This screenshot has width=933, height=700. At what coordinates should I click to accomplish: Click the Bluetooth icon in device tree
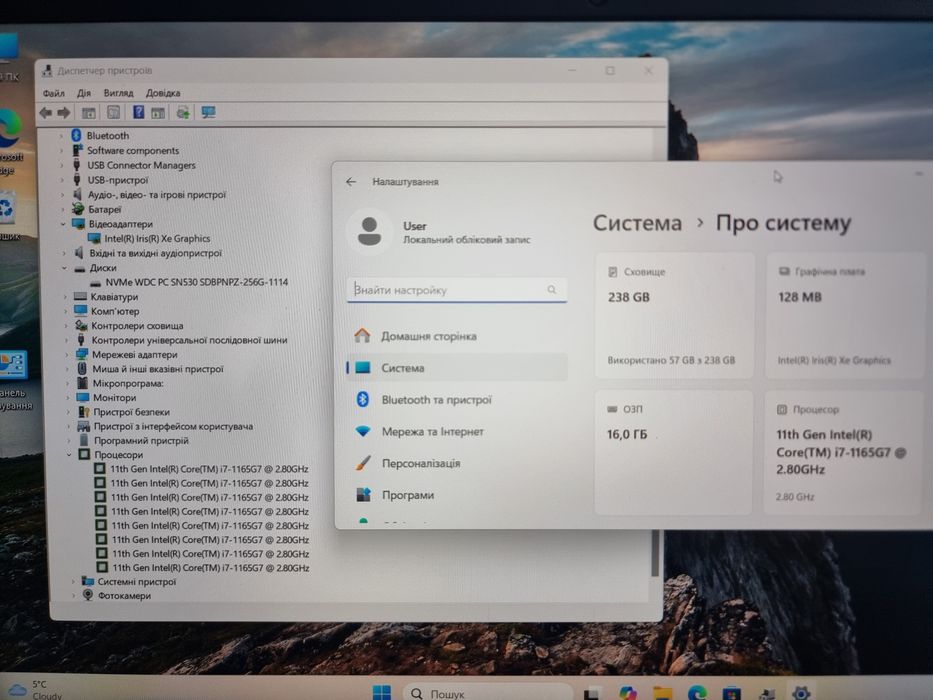pyautogui.click(x=76, y=136)
